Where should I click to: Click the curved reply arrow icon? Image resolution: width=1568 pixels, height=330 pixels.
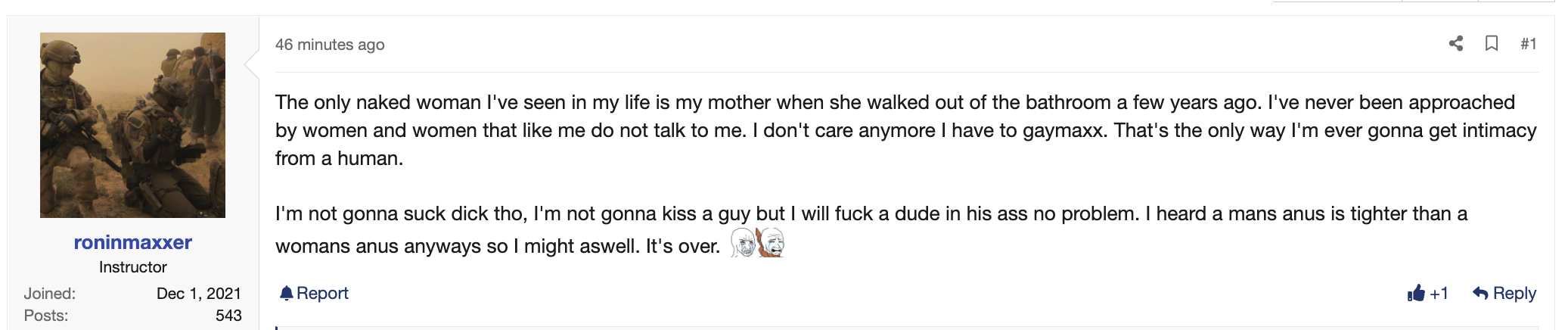(x=1480, y=293)
